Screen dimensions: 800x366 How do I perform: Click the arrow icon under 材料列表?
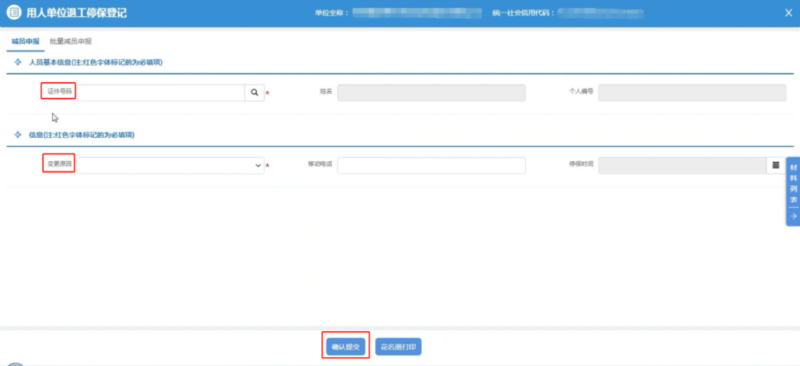[793, 216]
